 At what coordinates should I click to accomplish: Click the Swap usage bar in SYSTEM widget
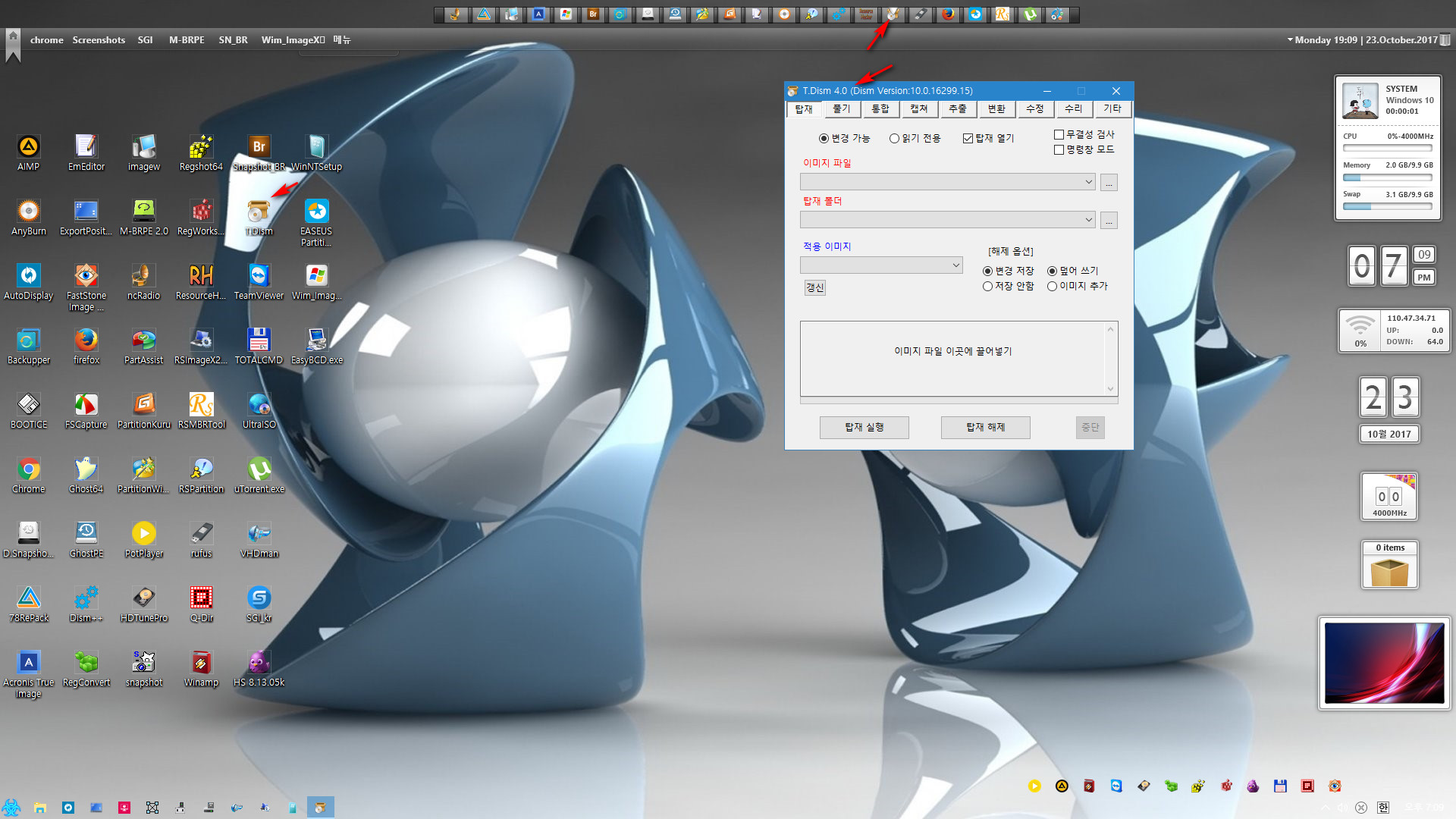[x=1388, y=206]
